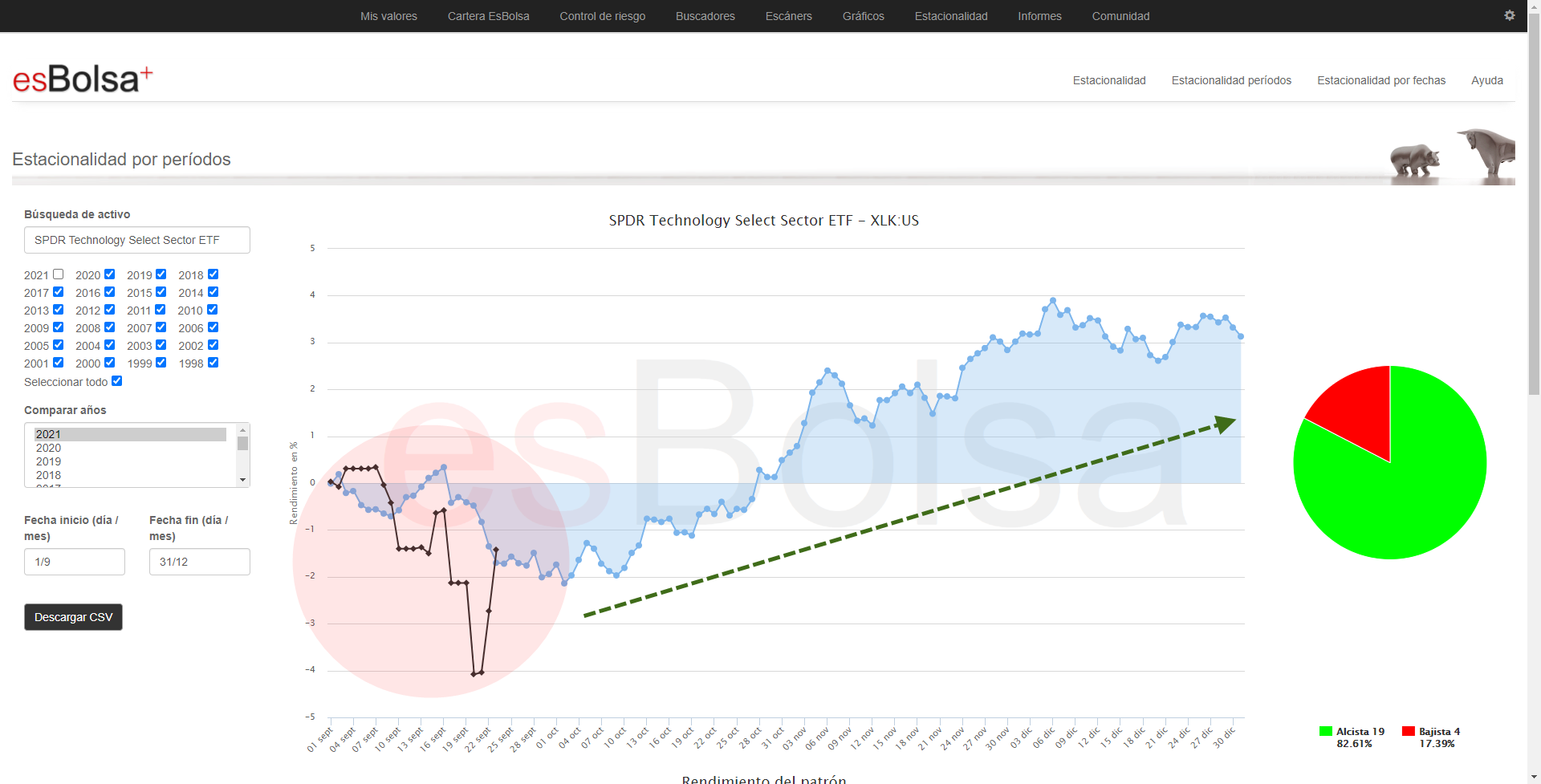Image resolution: width=1541 pixels, height=784 pixels.
Task: Click the esBolsa+ logo
Action: point(83,79)
